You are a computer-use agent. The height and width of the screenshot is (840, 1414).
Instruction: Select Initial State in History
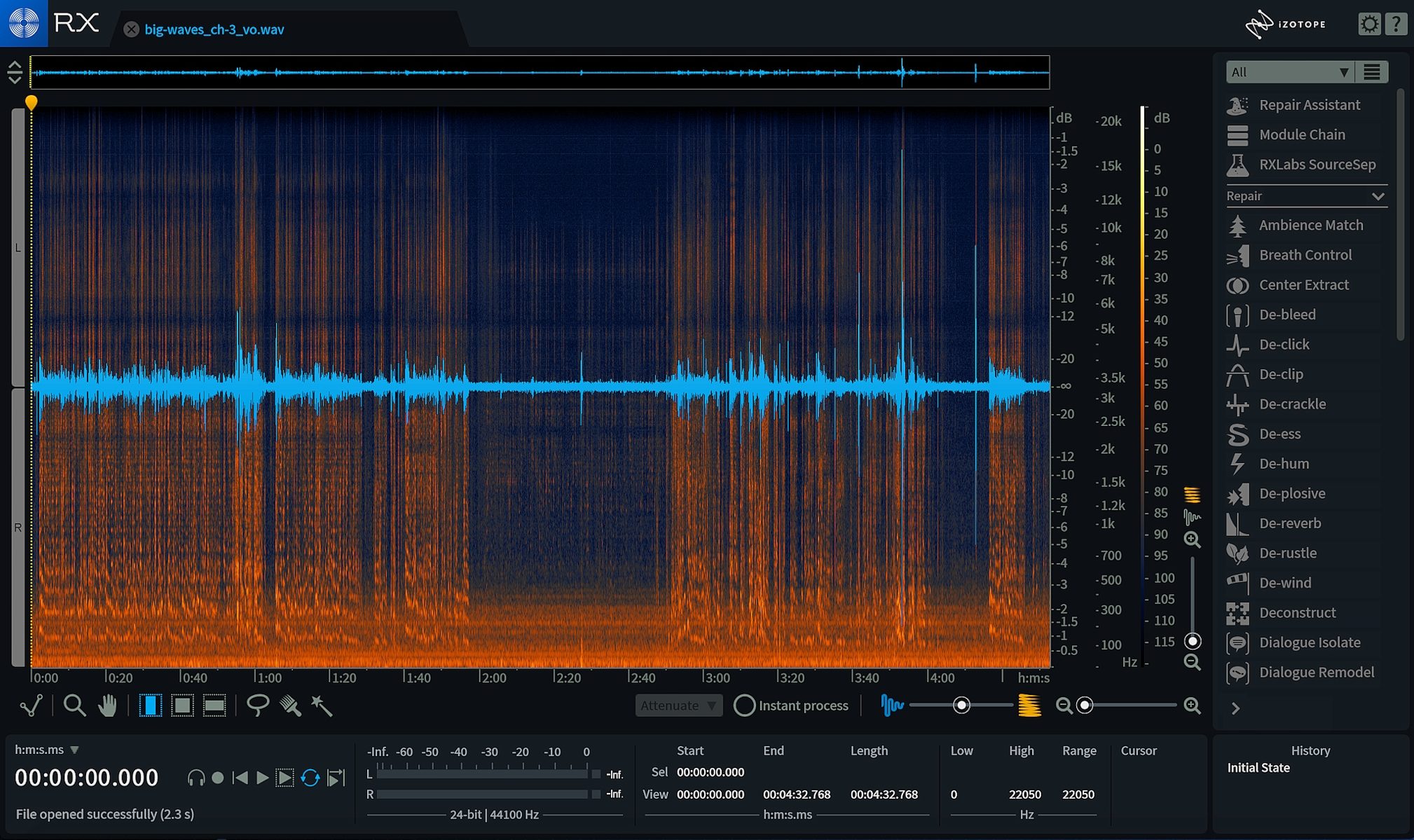tap(1258, 768)
